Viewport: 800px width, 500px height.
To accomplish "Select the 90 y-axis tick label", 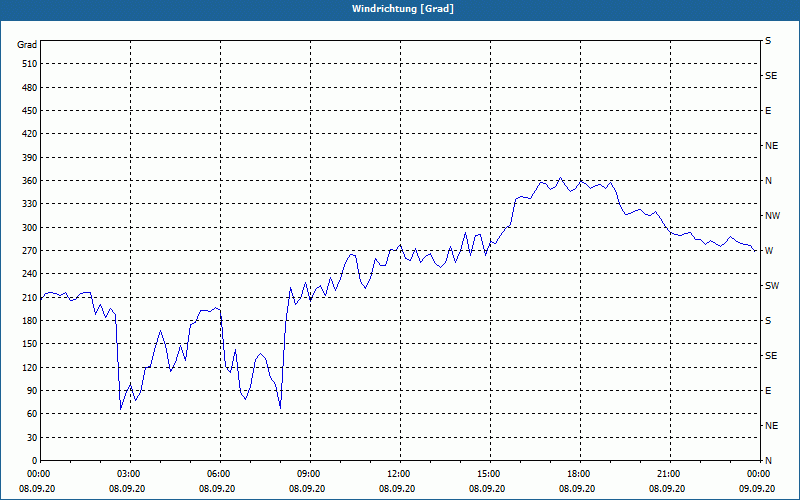I will [32, 391].
